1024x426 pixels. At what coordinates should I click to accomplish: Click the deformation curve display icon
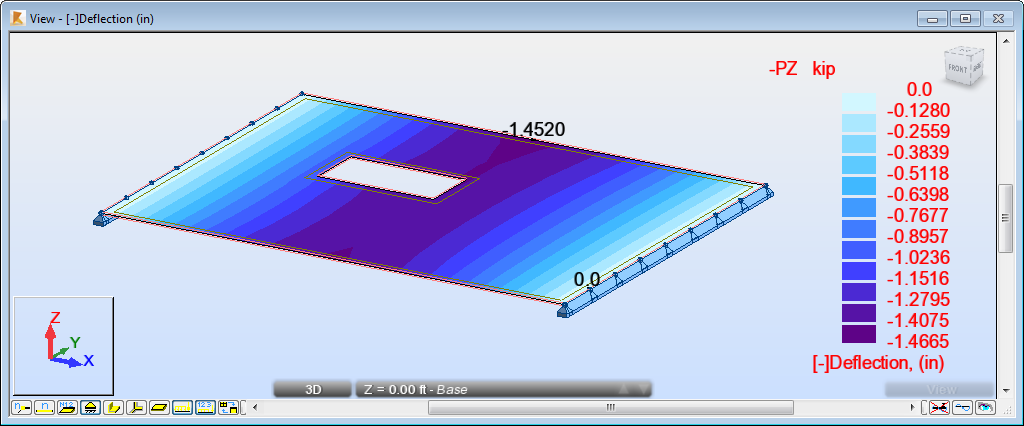click(x=962, y=408)
